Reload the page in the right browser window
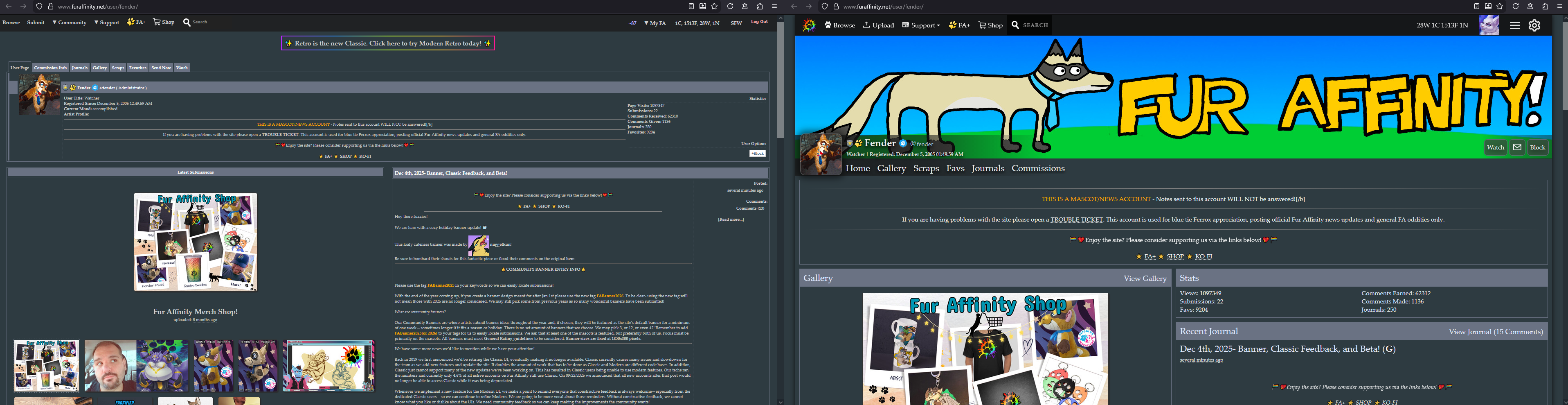 coord(1516,6)
